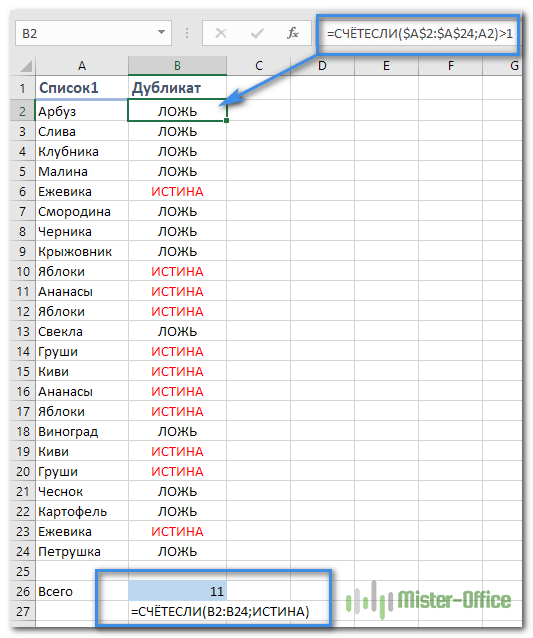Select Яблоки cell in row 12
This screenshot has height=638, width=533.
coord(82,311)
